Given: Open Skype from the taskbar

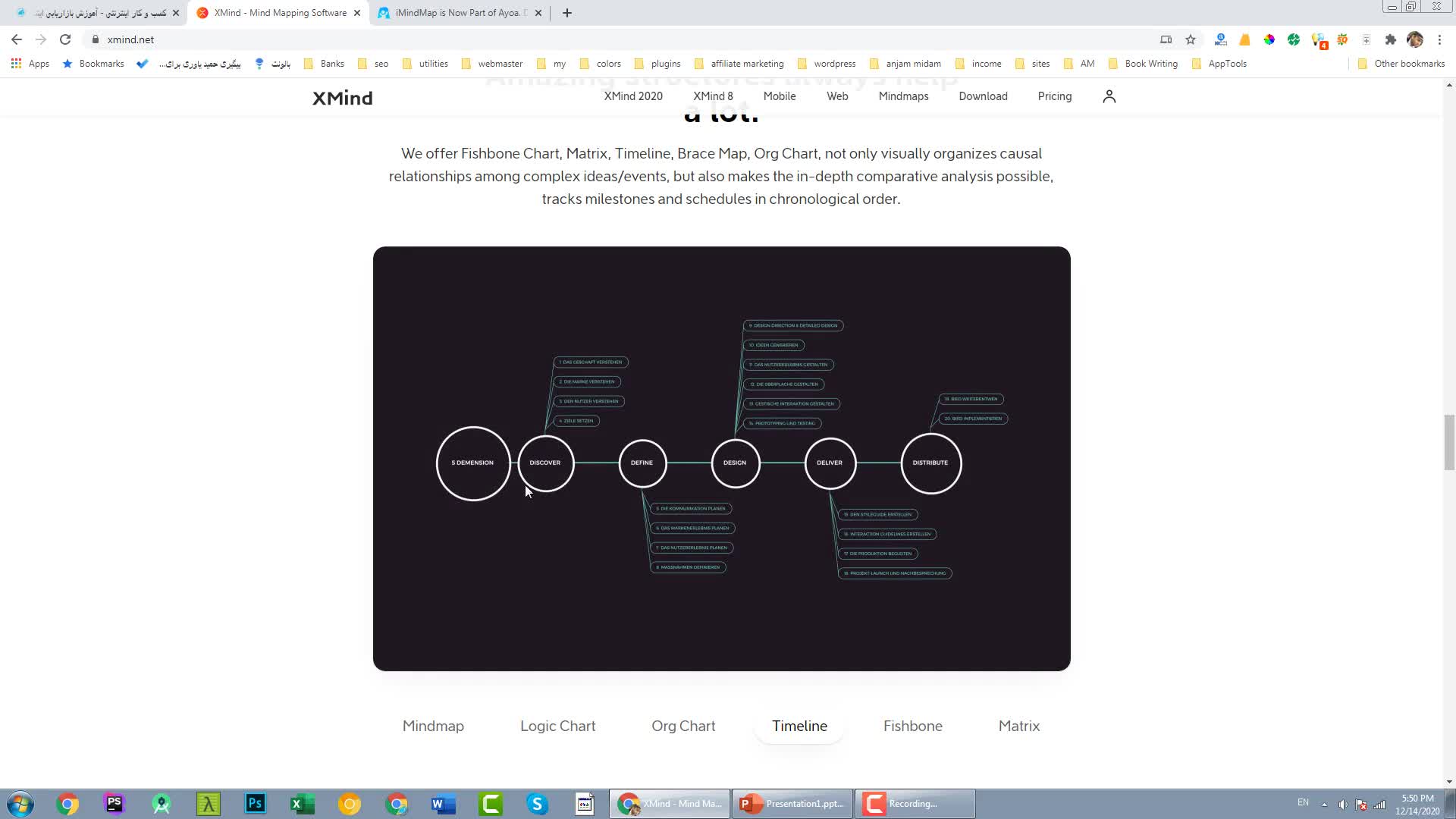Looking at the screenshot, I should click(537, 804).
